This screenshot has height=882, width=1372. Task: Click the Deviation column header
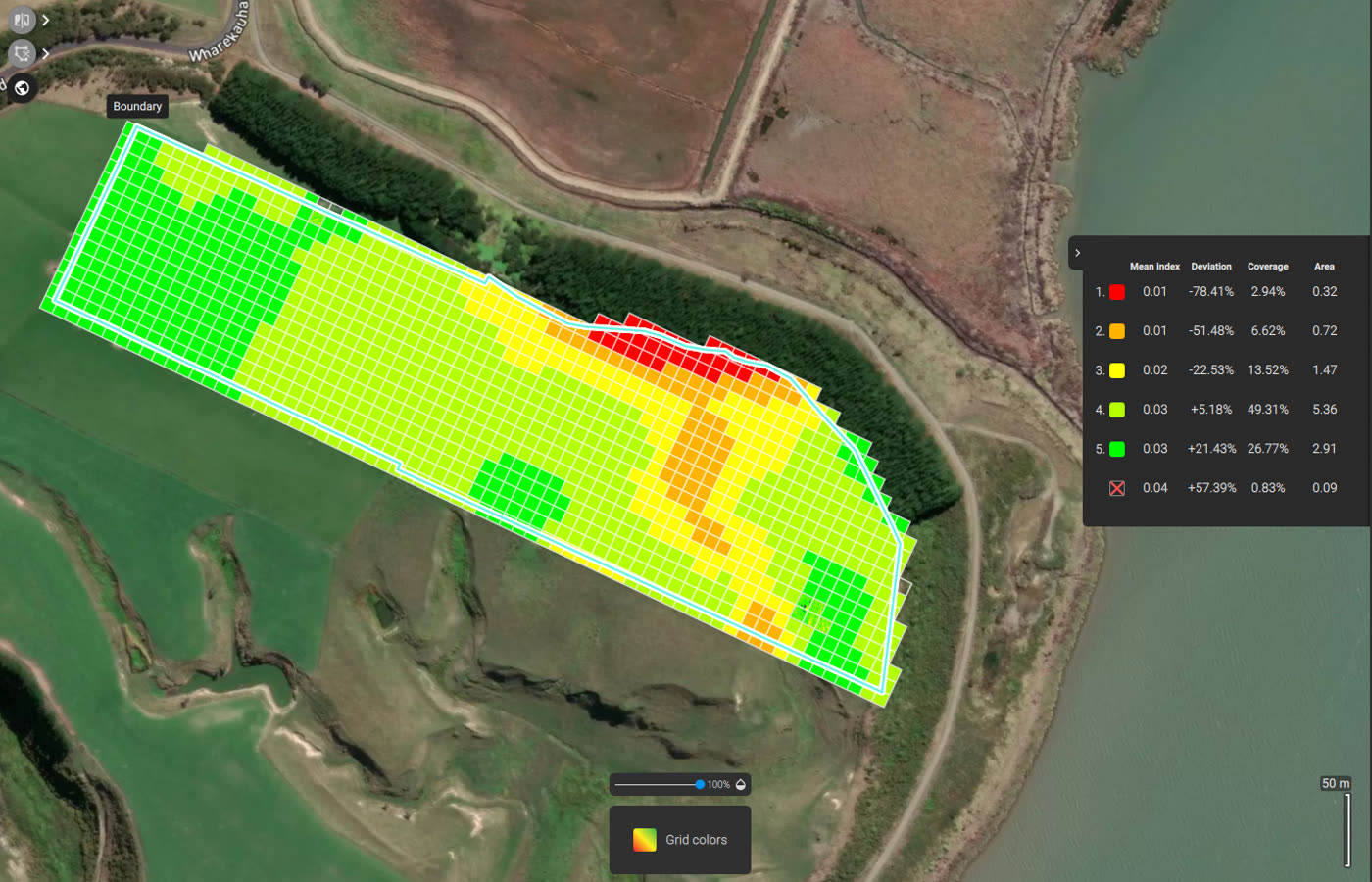[1211, 267]
